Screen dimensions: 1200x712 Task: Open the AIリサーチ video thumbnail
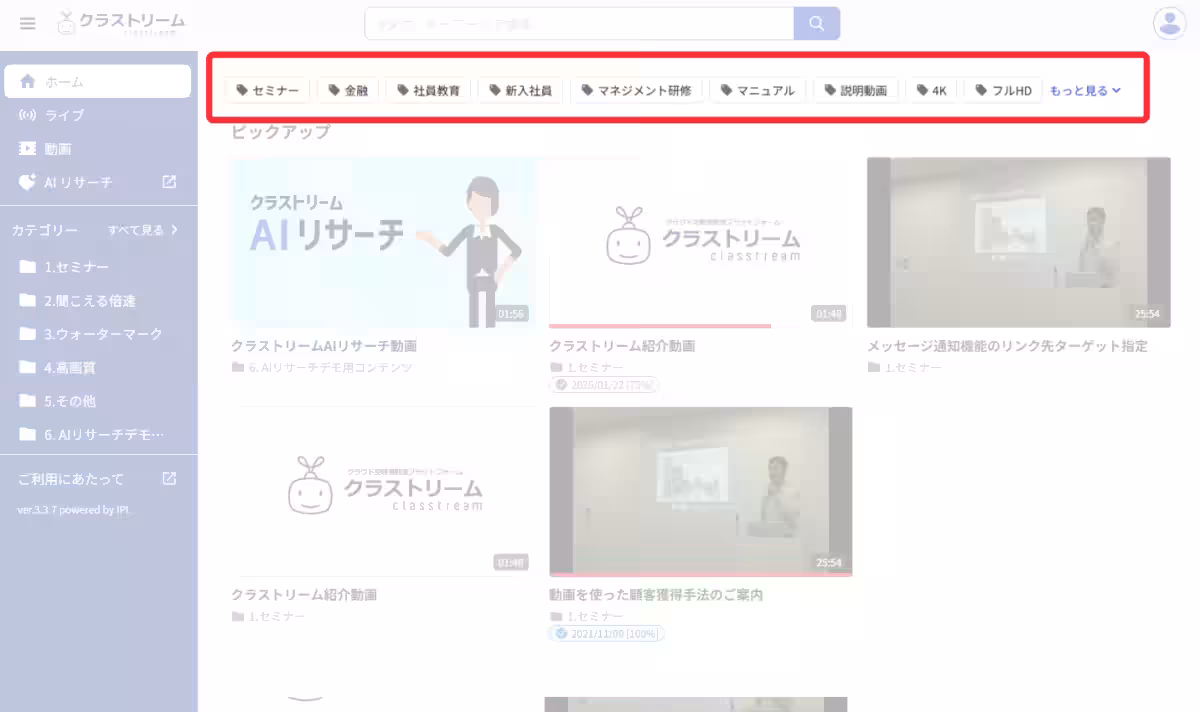[x=383, y=242]
